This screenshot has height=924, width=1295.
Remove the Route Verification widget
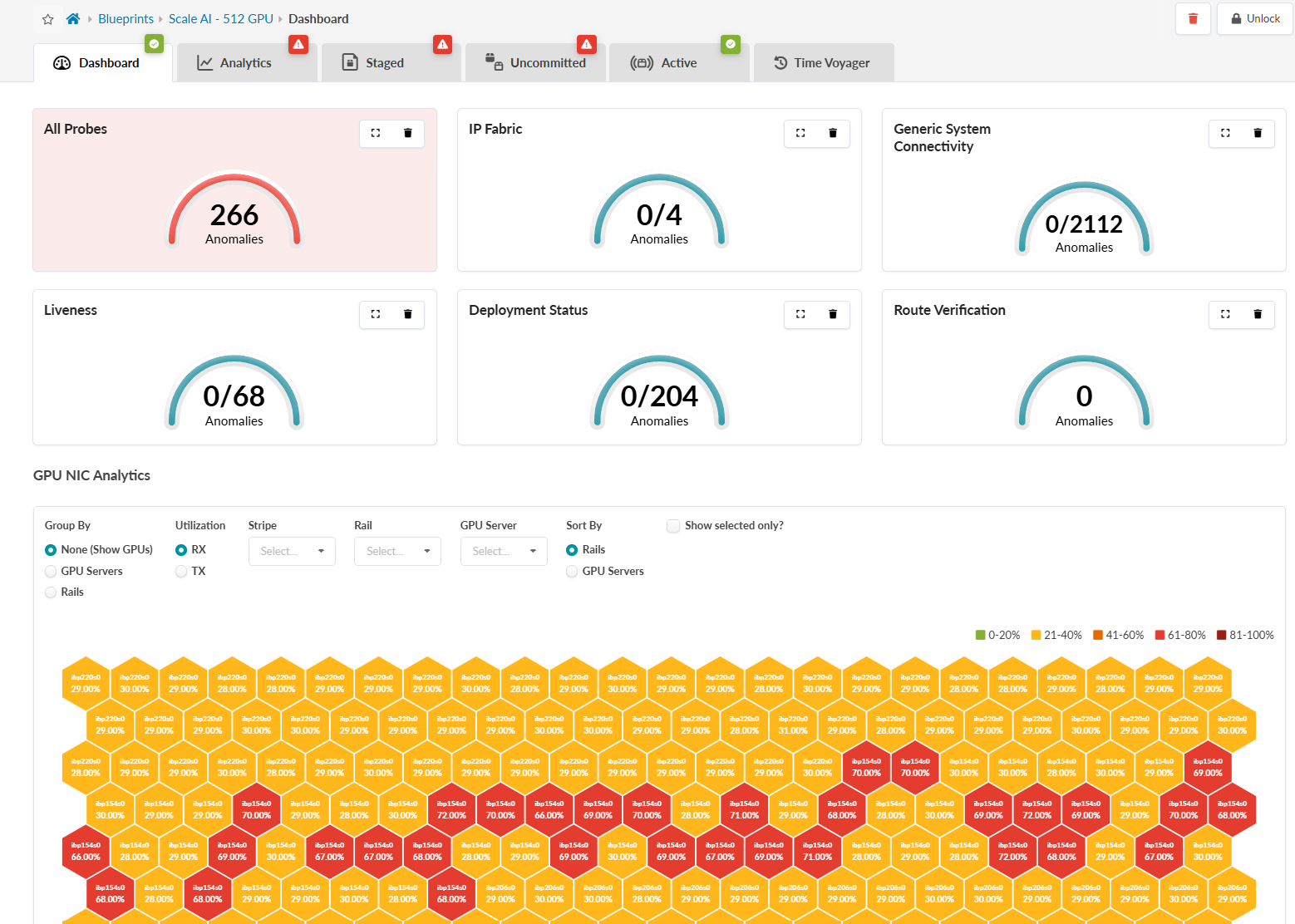tap(1258, 314)
